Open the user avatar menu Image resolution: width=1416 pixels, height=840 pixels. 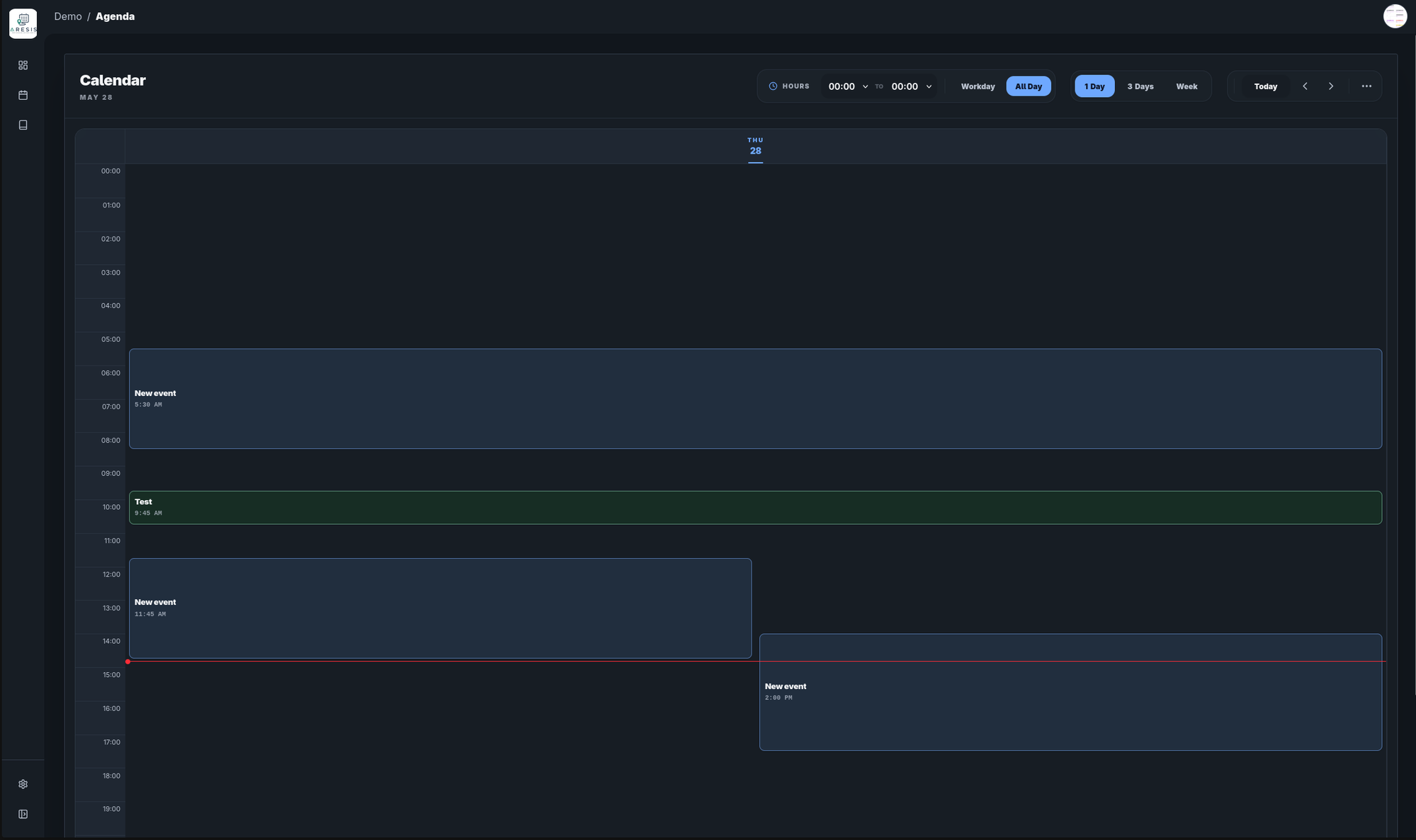1395,16
